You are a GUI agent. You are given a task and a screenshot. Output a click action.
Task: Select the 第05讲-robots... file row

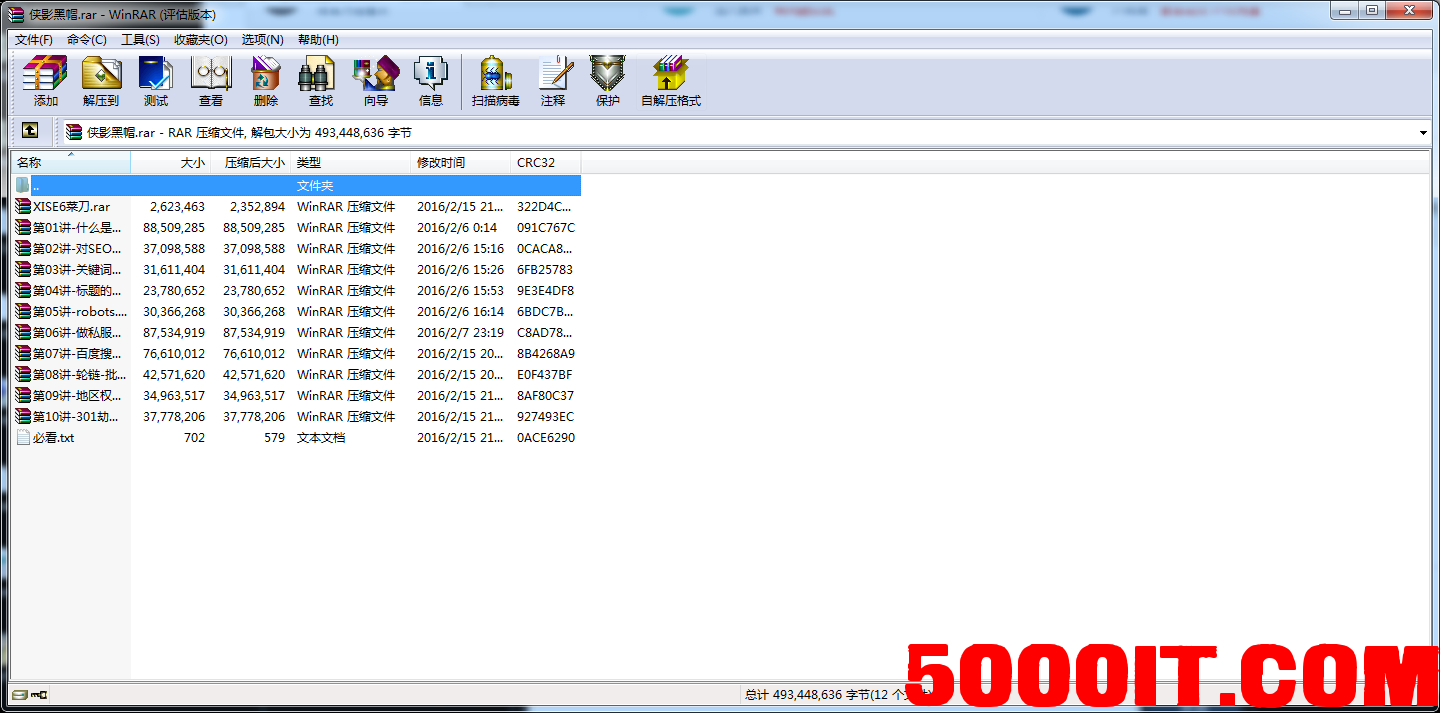pyautogui.click(x=297, y=312)
